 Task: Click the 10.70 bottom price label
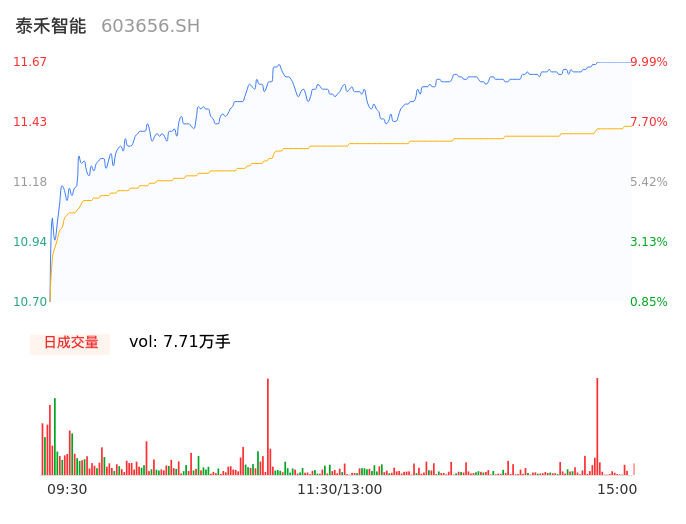(x=30, y=302)
